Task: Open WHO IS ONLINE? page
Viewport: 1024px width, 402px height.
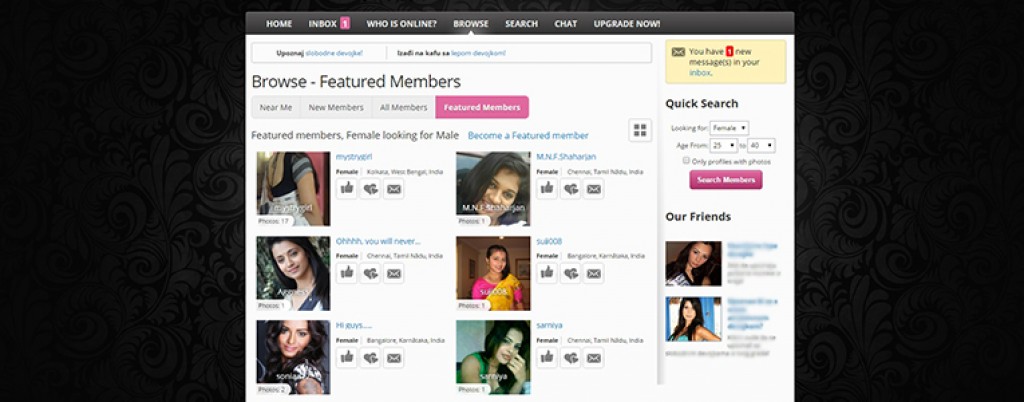Action: click(401, 23)
